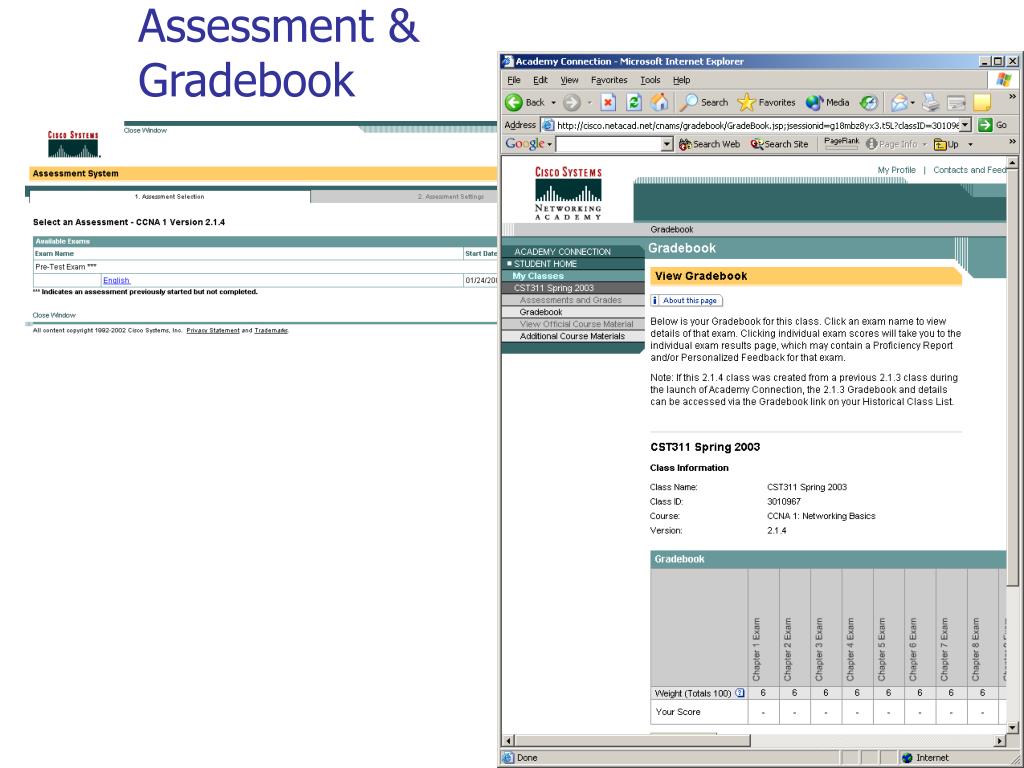Screen dimensions: 1024x768
Task: Open the Google logo options dropdown
Action: 550,144
